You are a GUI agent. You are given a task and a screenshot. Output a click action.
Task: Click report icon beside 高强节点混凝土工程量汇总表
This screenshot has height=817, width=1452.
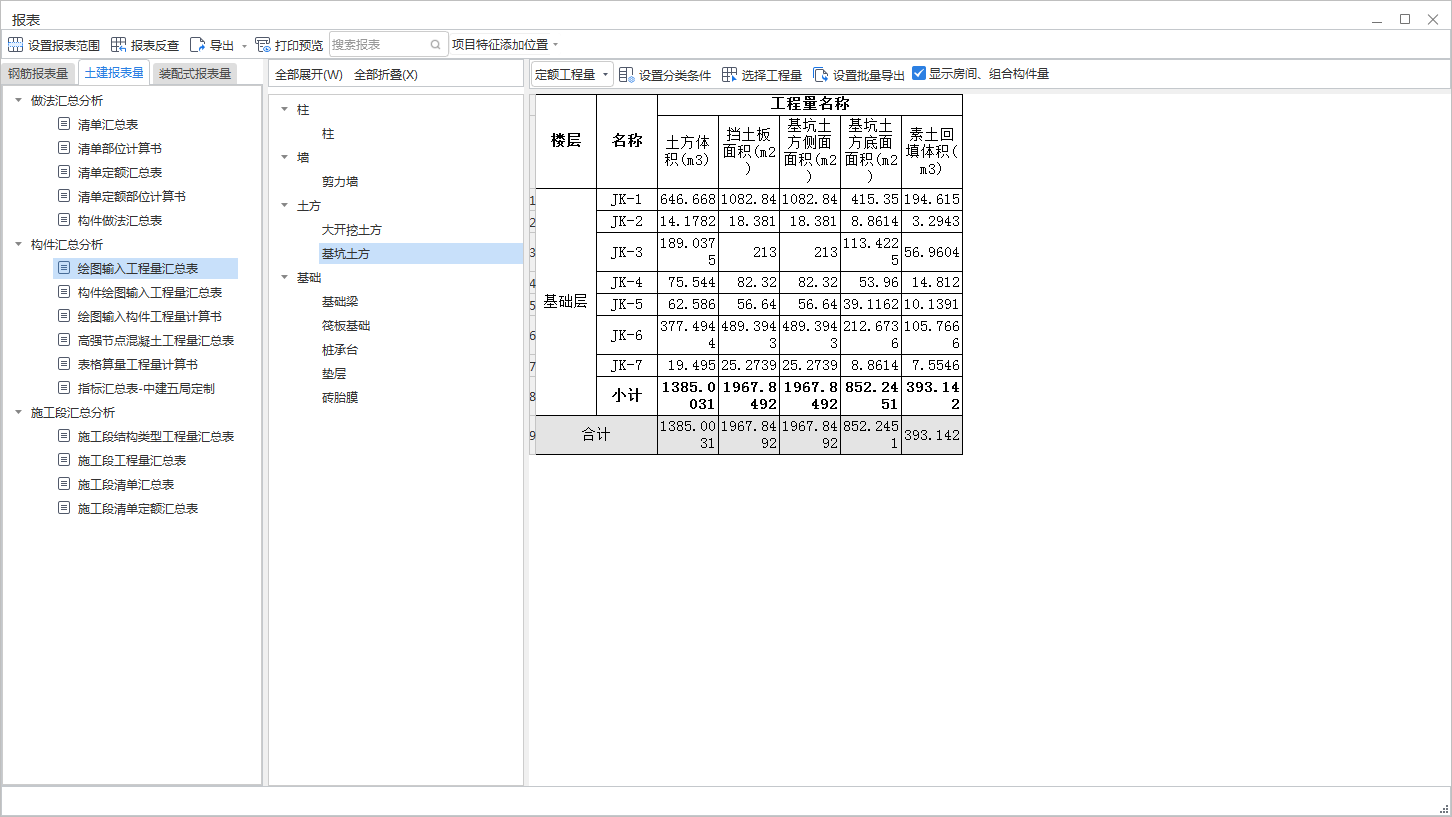pyautogui.click(x=64, y=340)
